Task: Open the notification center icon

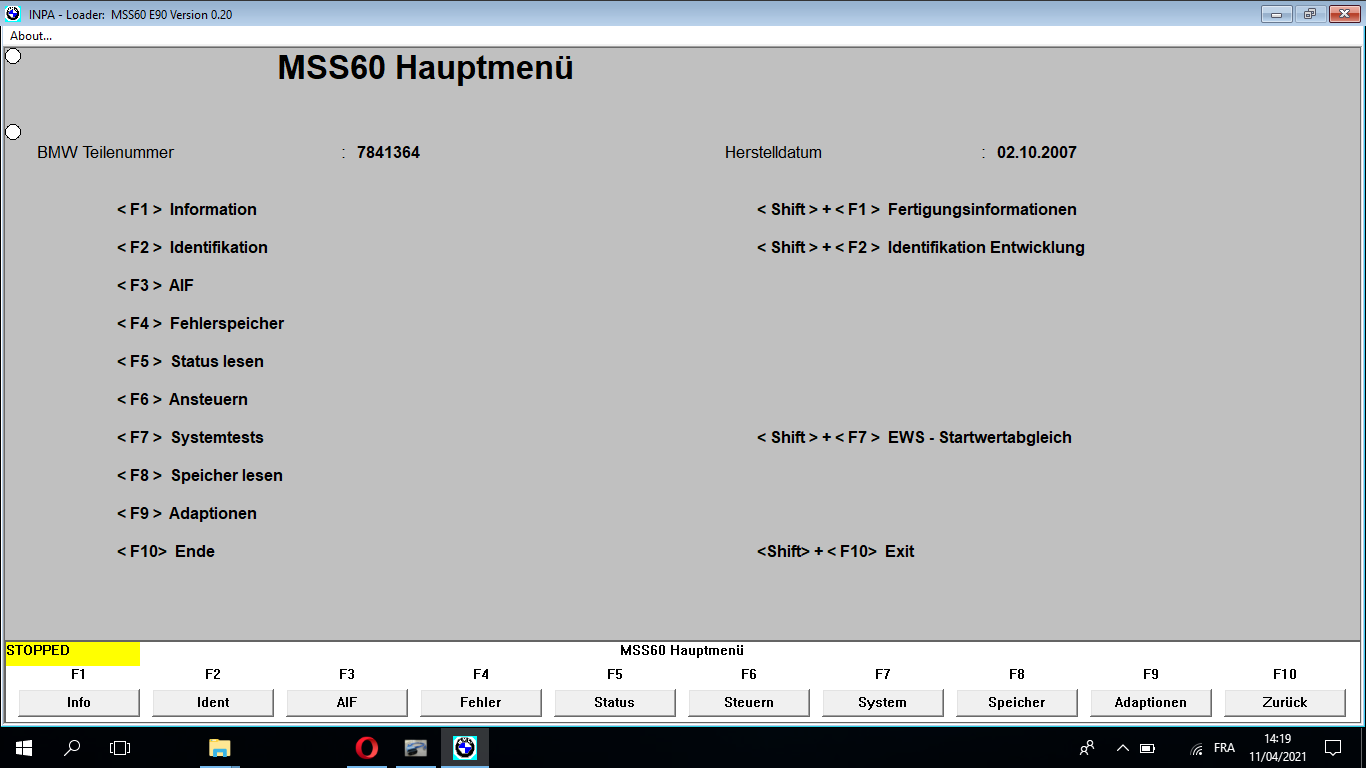Action: point(1333,748)
